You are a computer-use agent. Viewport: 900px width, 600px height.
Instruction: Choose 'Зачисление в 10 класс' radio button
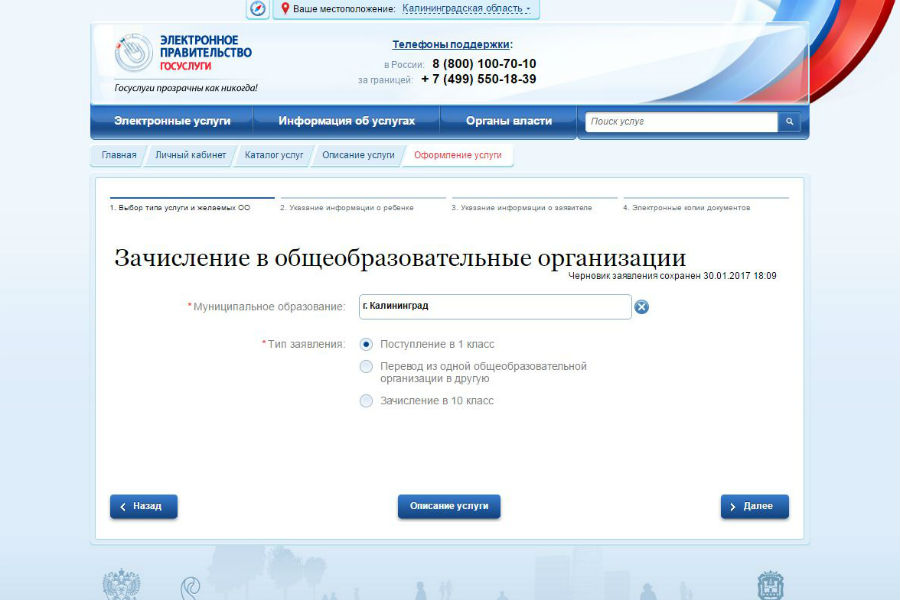pos(366,401)
